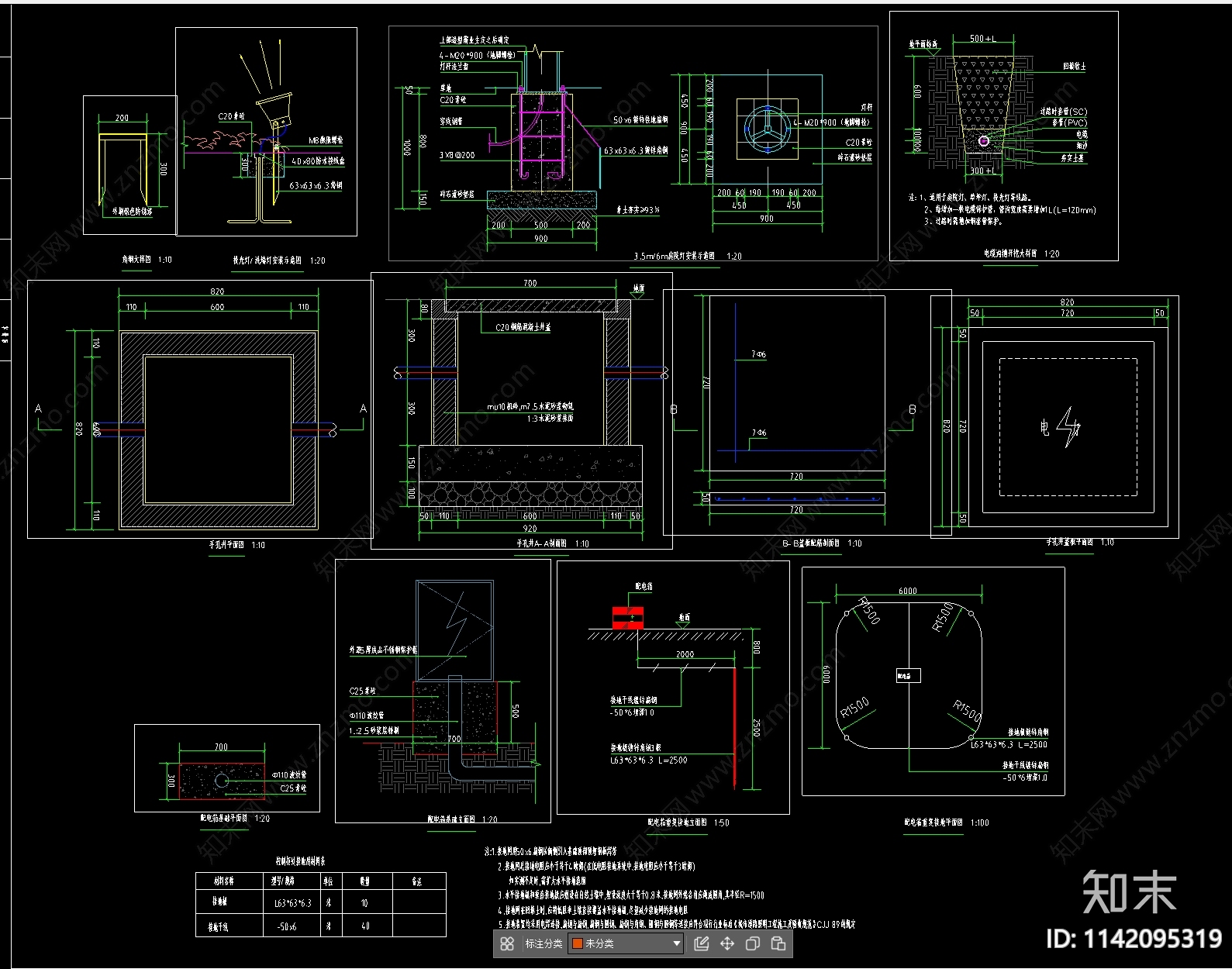Image resolution: width=1232 pixels, height=969 pixels.
Task: Click the 300+L dimension on trench section
Action: 983,171
